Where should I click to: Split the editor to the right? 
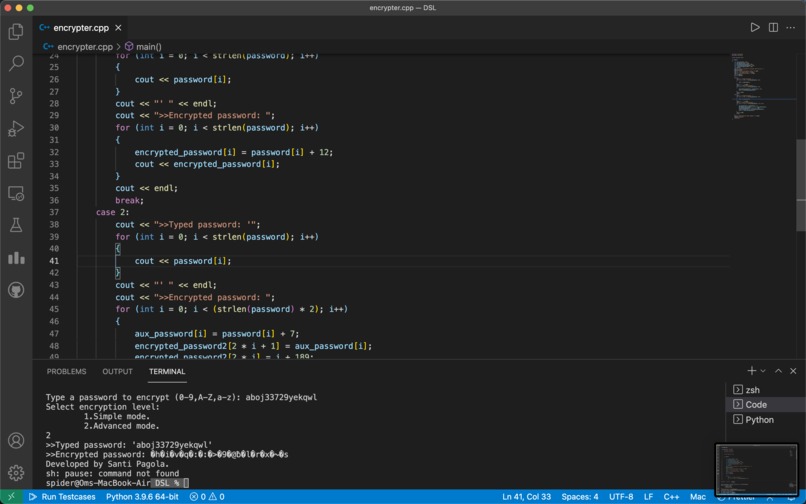pyautogui.click(x=773, y=27)
